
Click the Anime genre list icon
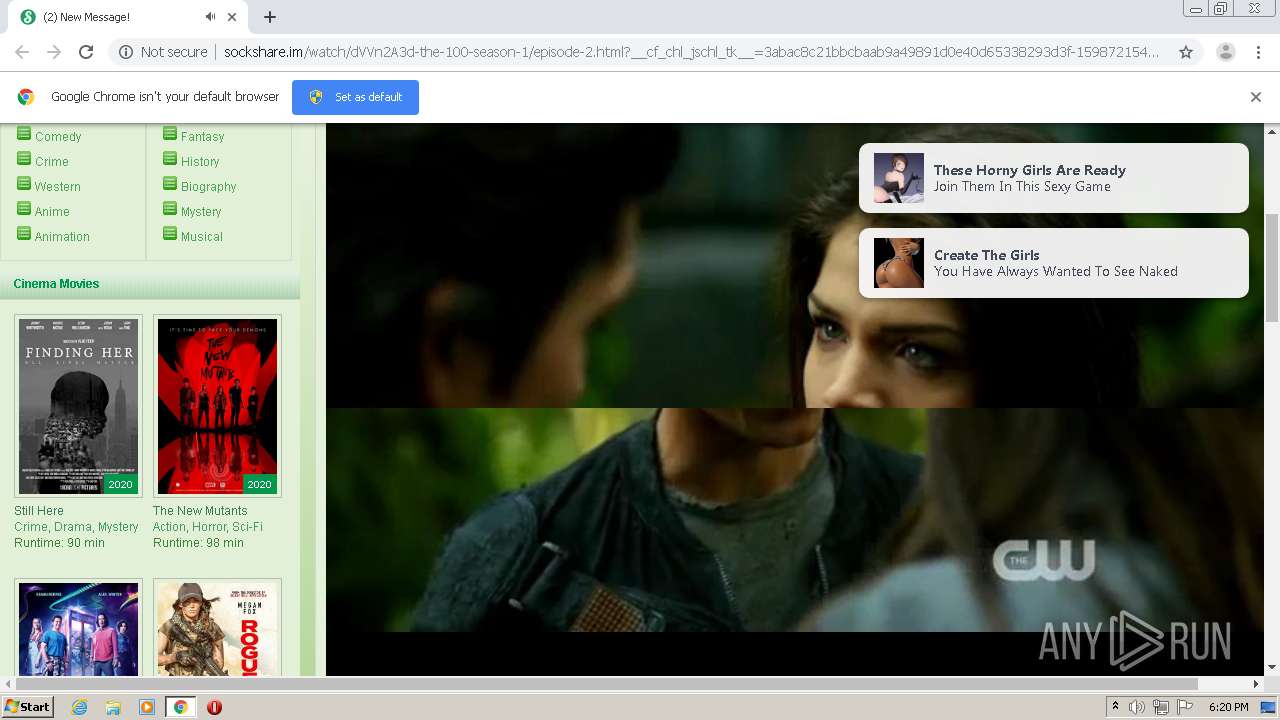pyautogui.click(x=24, y=209)
